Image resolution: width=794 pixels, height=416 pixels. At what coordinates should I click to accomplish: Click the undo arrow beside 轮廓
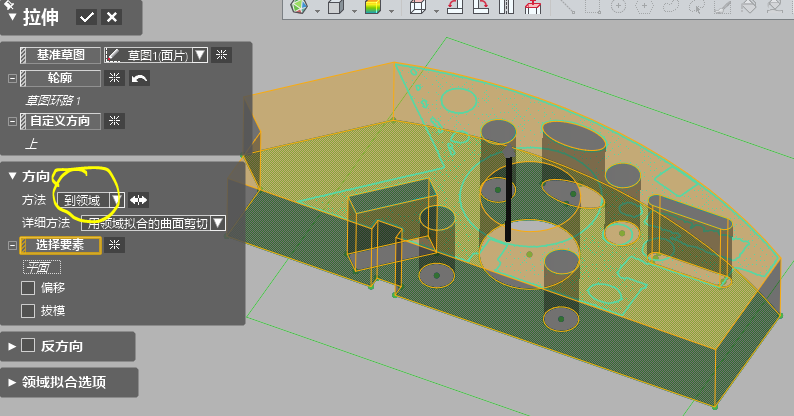[x=139, y=78]
